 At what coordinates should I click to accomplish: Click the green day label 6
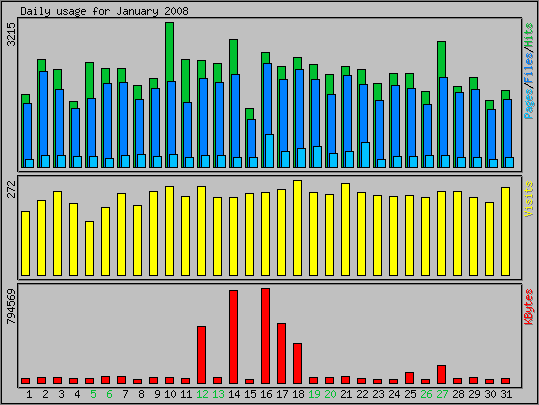click(x=109, y=394)
